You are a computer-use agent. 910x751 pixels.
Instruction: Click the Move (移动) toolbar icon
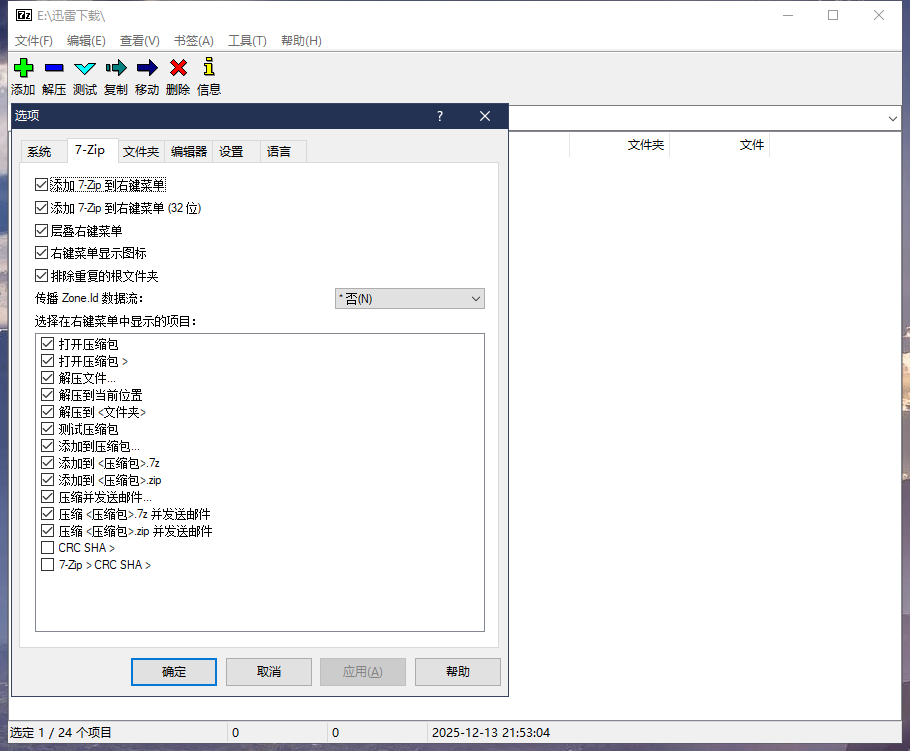coord(146,67)
